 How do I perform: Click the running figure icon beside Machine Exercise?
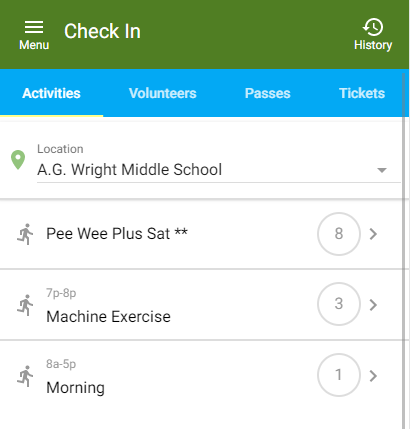coord(25,305)
